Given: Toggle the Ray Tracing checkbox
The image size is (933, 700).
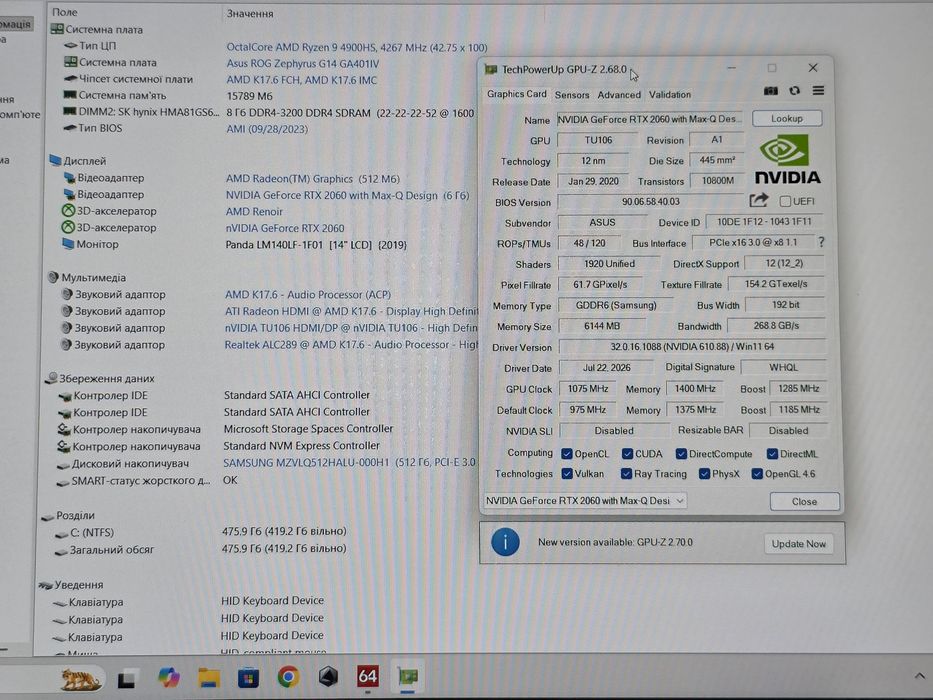Looking at the screenshot, I should [626, 474].
